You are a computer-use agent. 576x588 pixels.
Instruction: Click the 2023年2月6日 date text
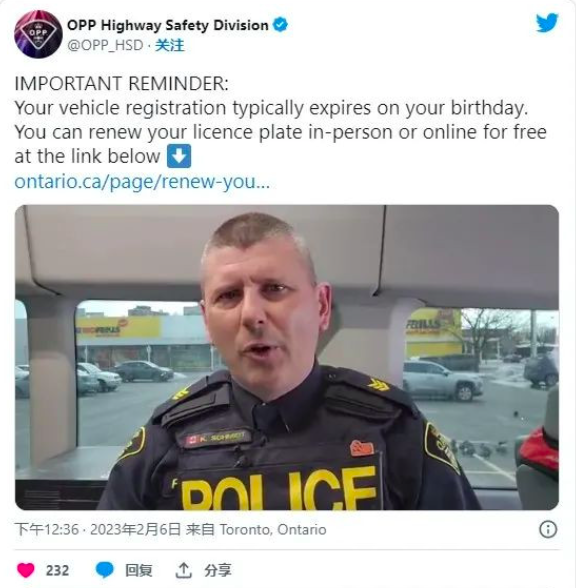135,530
